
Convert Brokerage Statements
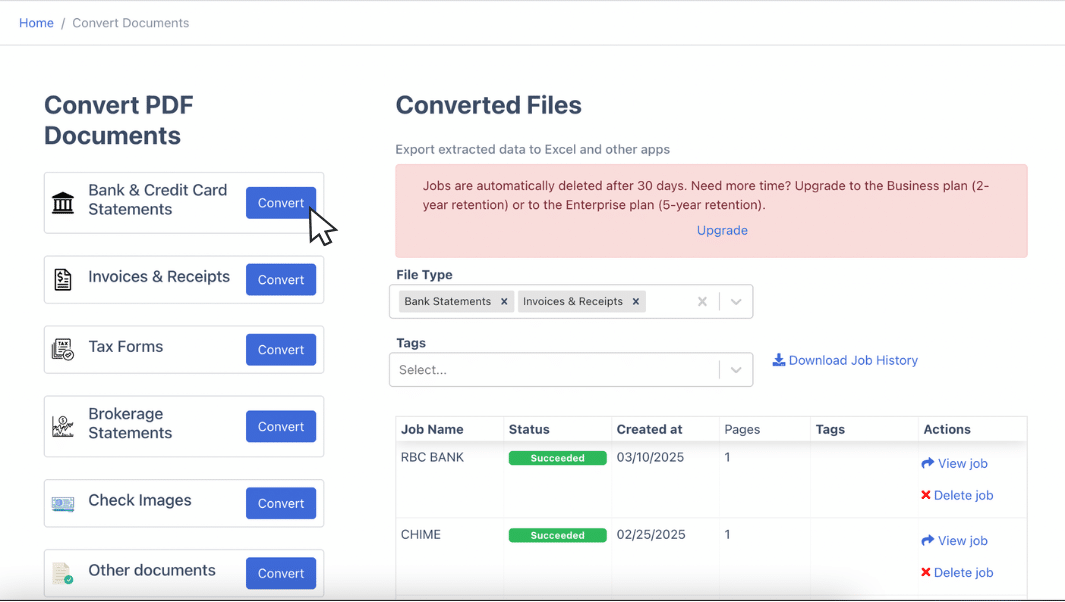click(x=281, y=426)
